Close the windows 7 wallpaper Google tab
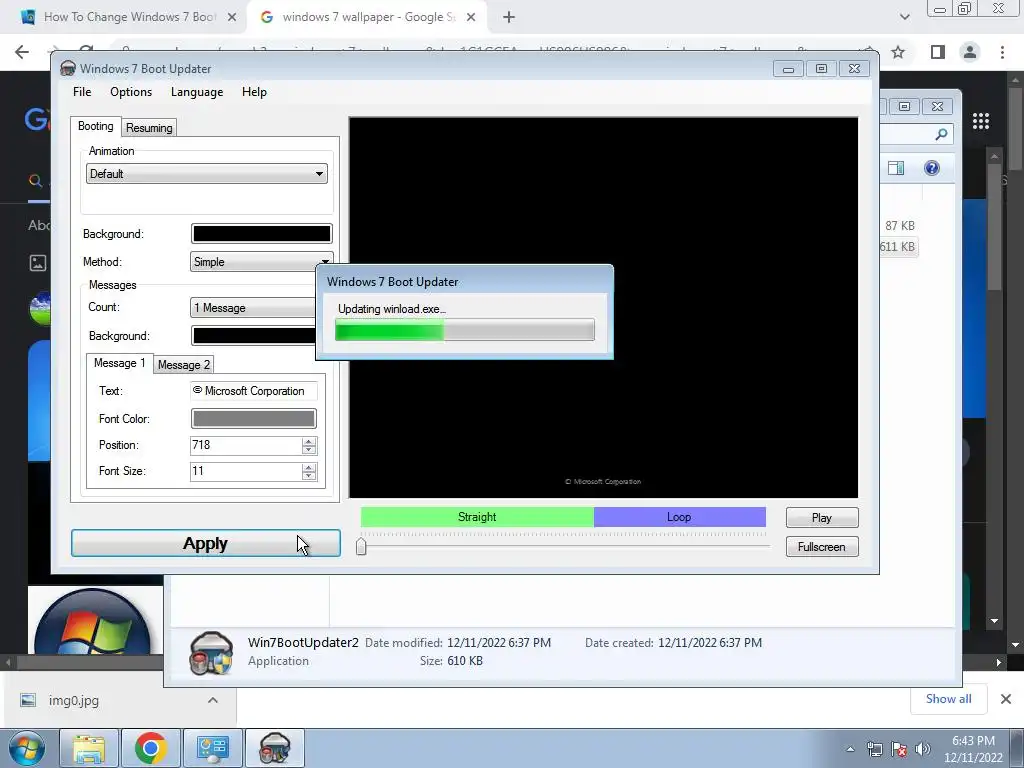 tap(471, 18)
